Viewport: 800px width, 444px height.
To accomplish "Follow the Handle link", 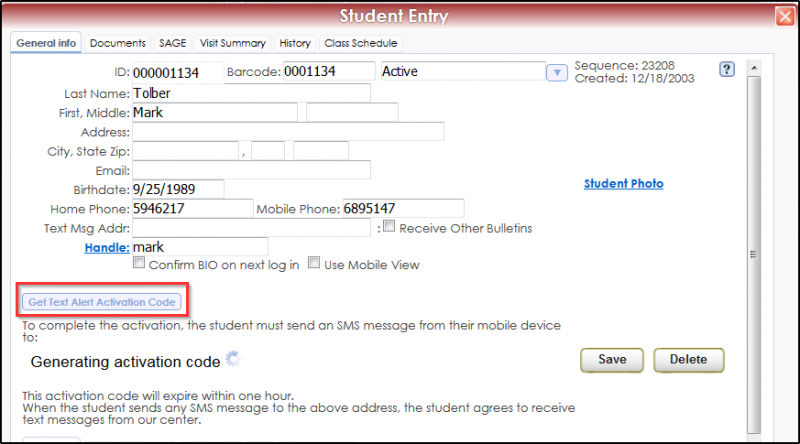I will tap(107, 248).
